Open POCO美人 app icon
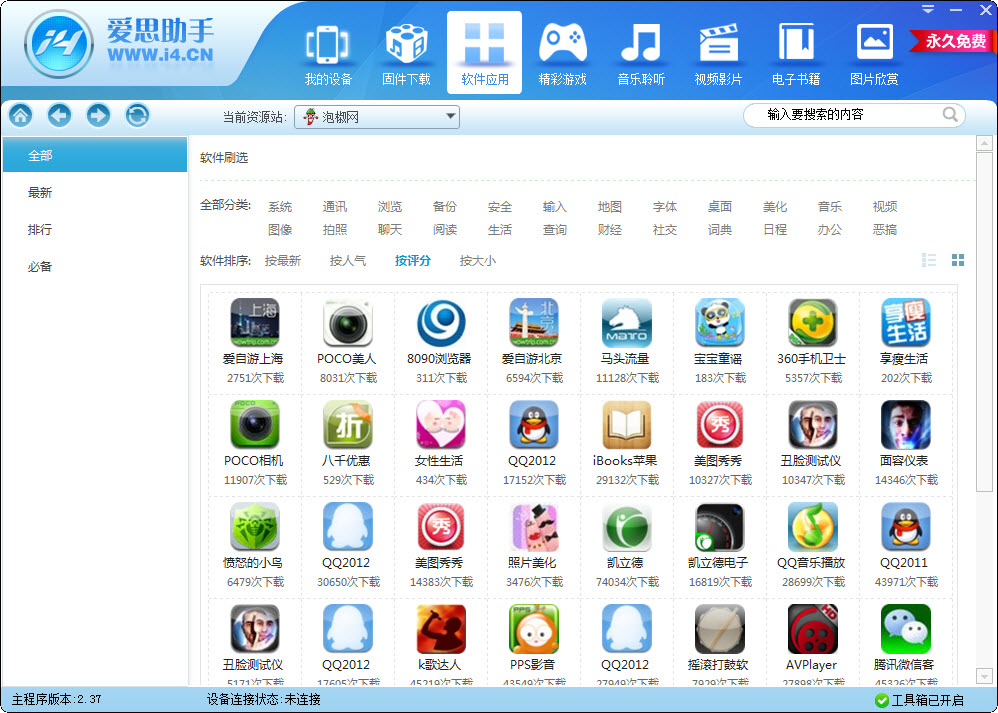The height and width of the screenshot is (713, 998). click(x=348, y=323)
